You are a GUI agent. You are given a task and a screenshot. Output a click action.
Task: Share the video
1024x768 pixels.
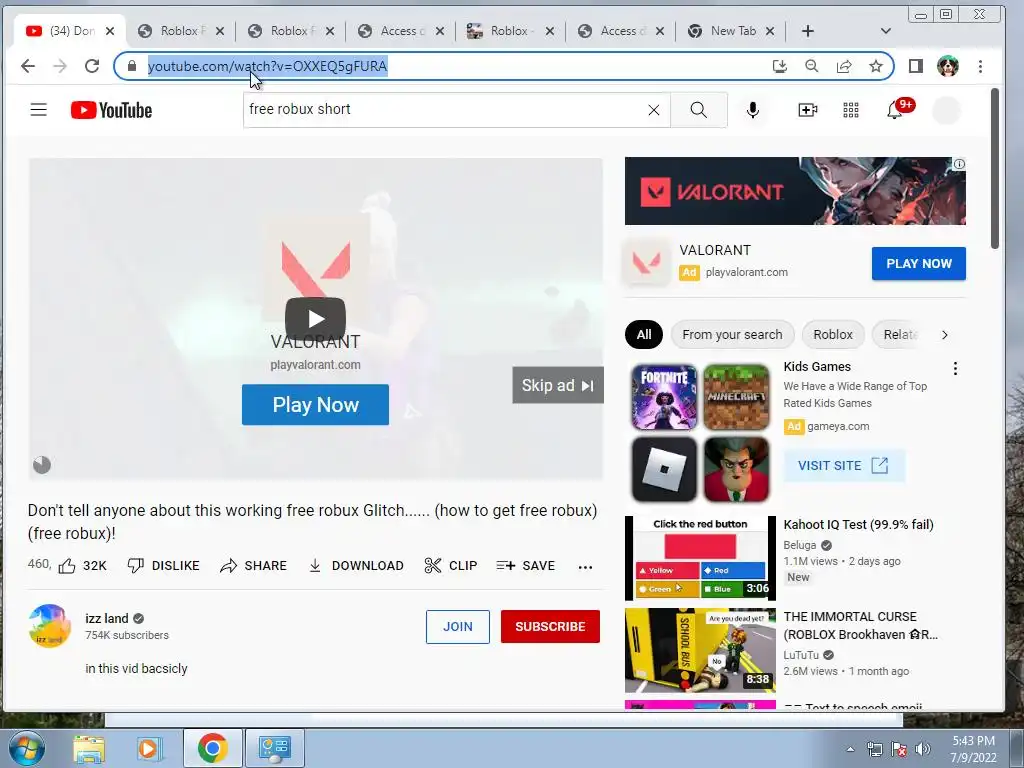coord(253,566)
